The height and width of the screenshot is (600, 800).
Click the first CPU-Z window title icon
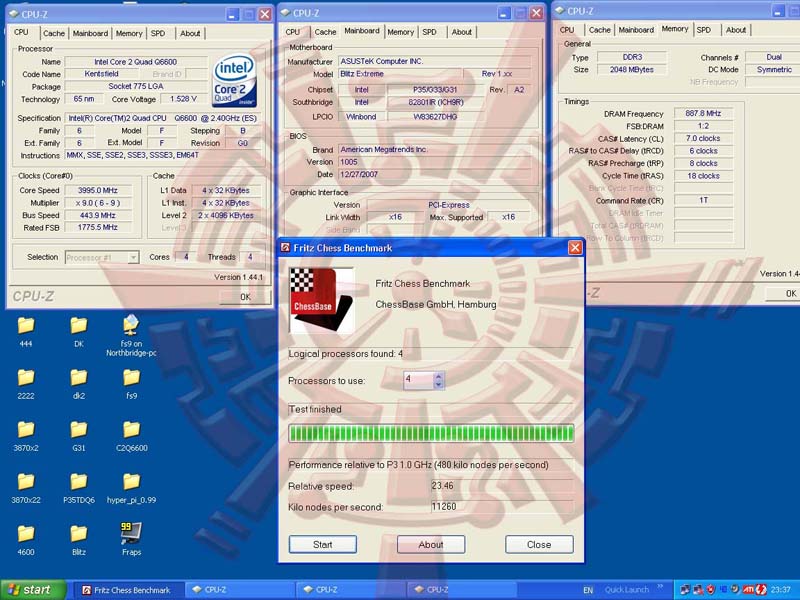coord(14,14)
